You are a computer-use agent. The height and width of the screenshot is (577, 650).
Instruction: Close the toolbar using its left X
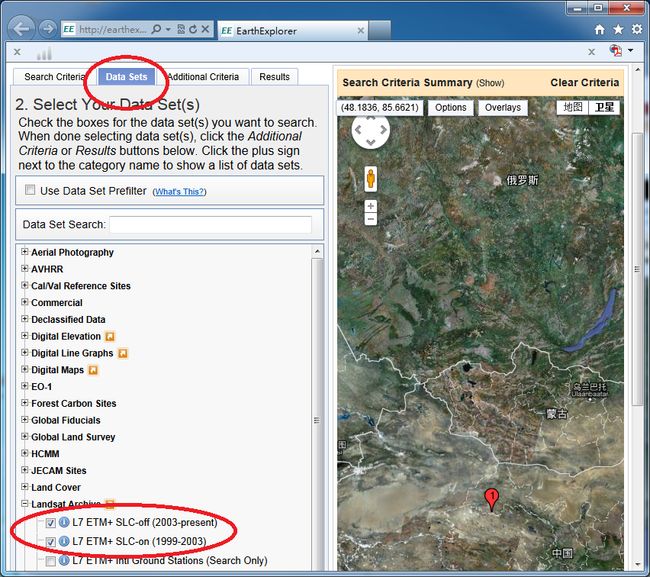tap(17, 52)
